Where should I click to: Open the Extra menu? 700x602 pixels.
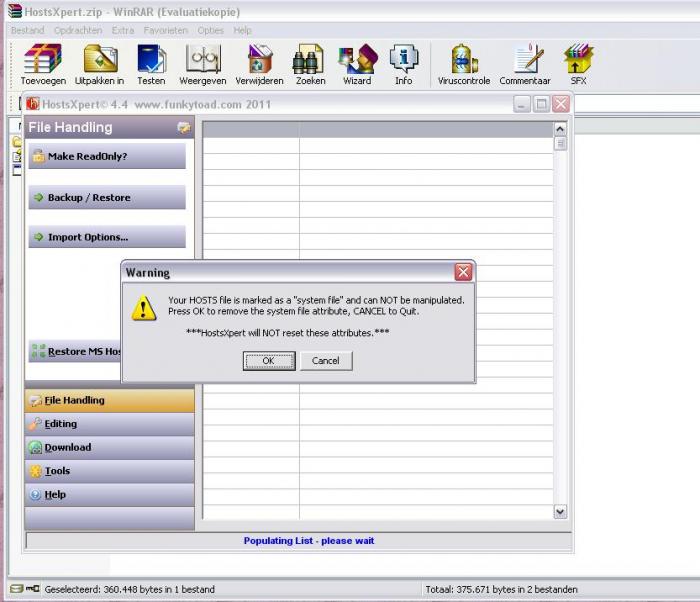[x=123, y=30]
